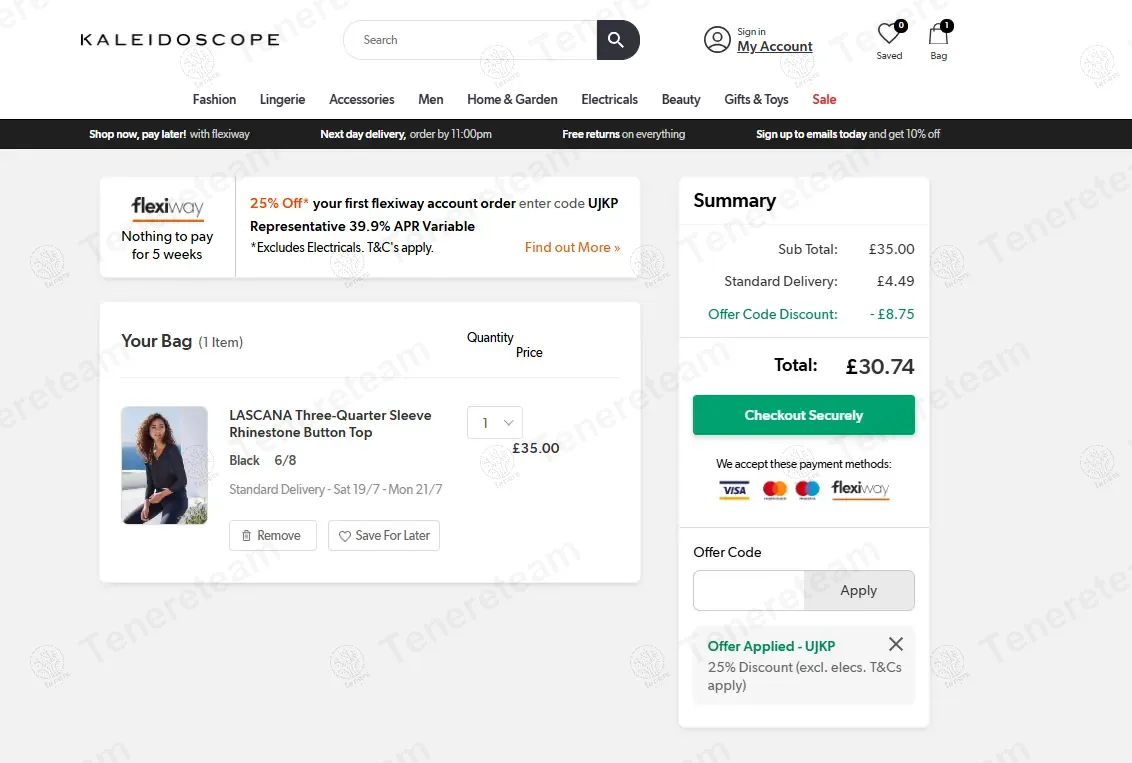
Task: Go to the Sale section
Action: (x=824, y=99)
